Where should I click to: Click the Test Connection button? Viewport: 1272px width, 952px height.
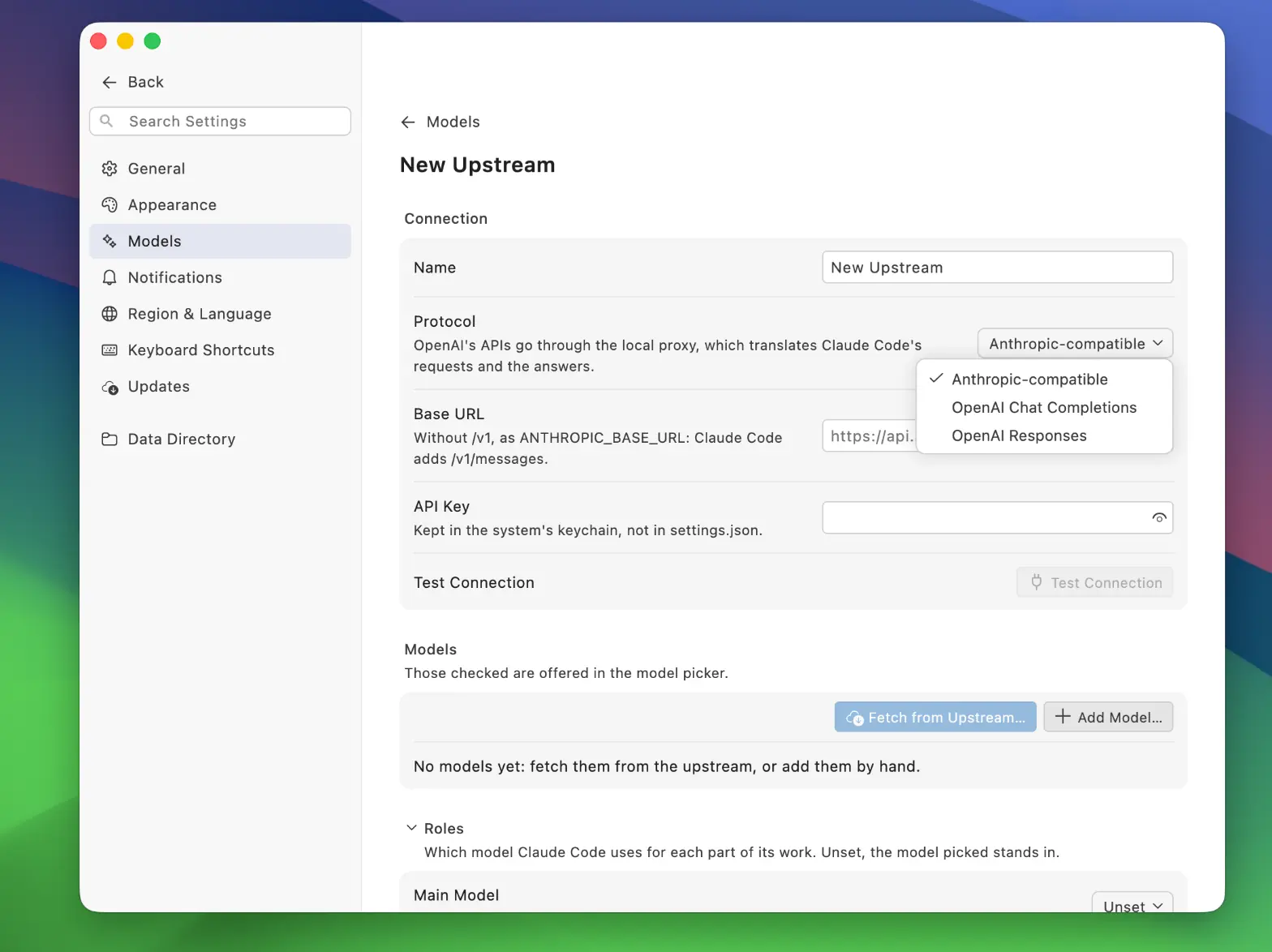[1095, 582]
